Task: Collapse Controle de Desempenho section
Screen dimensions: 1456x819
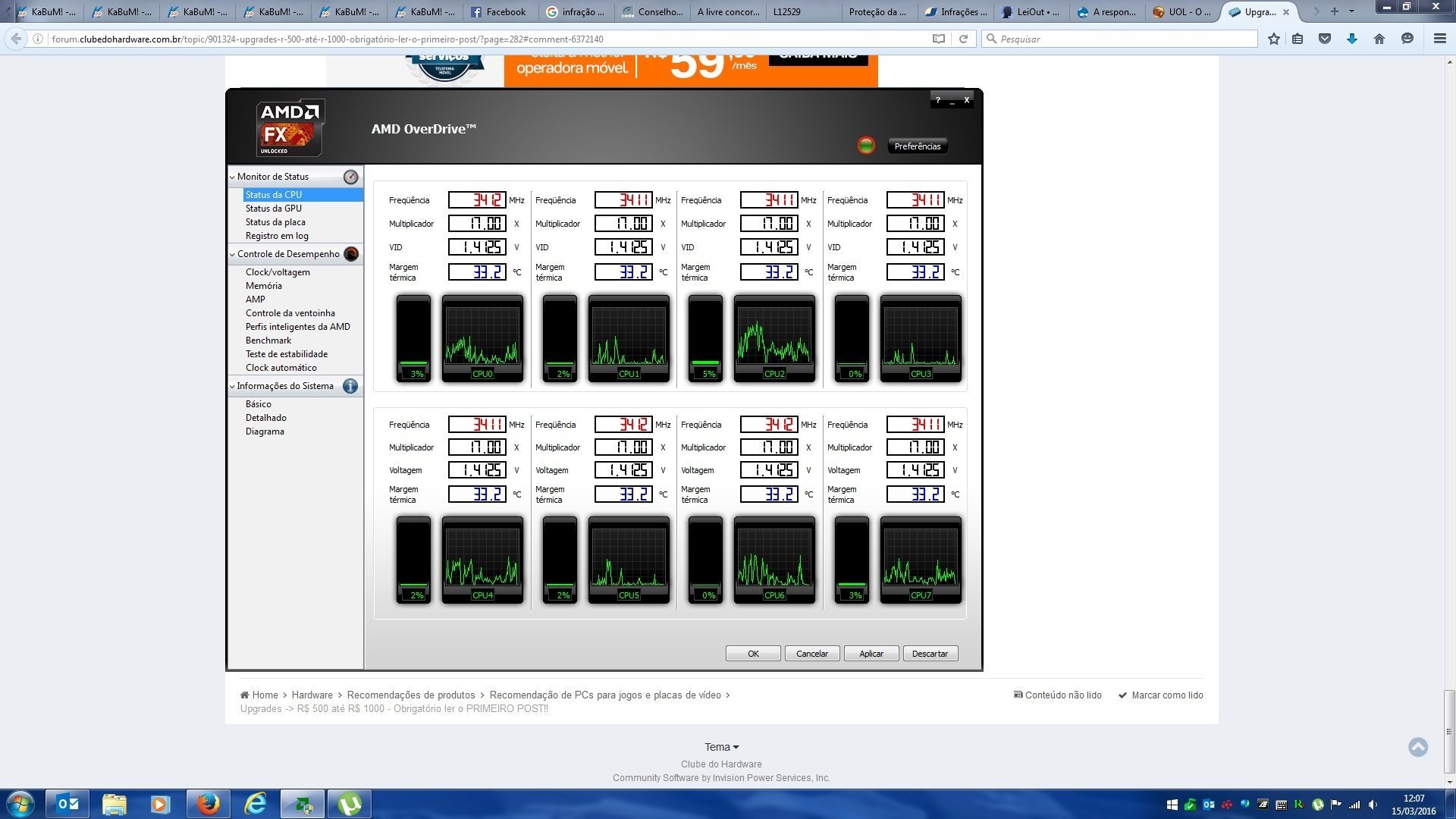Action: click(x=232, y=254)
